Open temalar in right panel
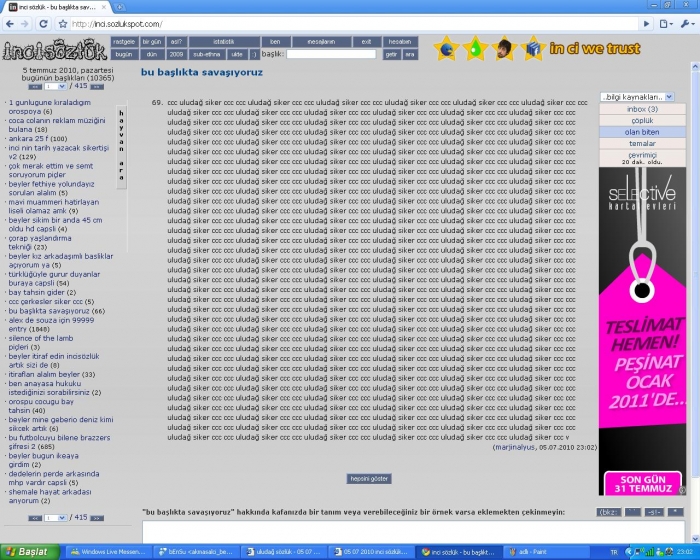This screenshot has width=700, height=560. [x=642, y=143]
